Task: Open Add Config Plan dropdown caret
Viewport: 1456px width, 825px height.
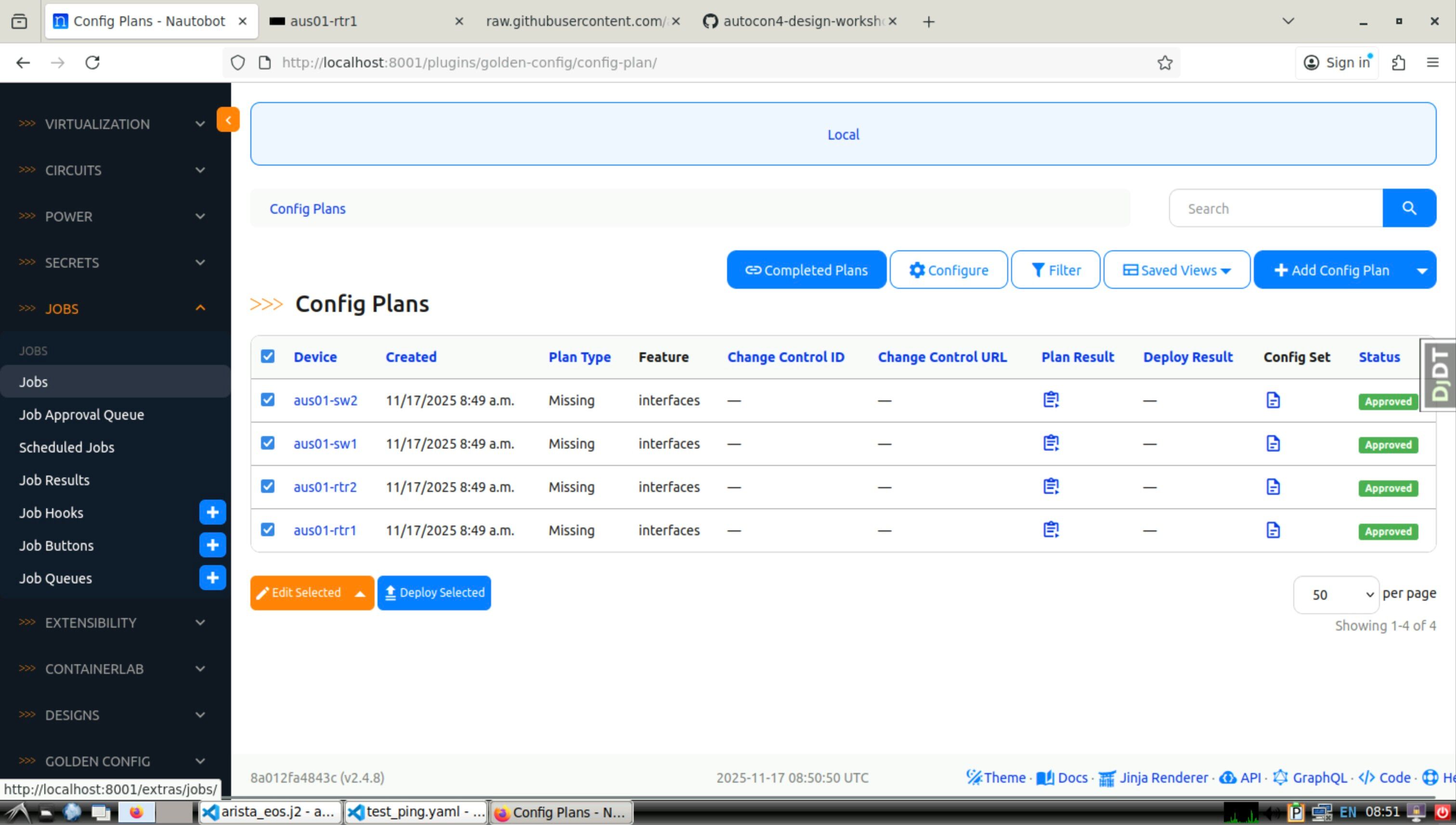Action: tap(1421, 271)
